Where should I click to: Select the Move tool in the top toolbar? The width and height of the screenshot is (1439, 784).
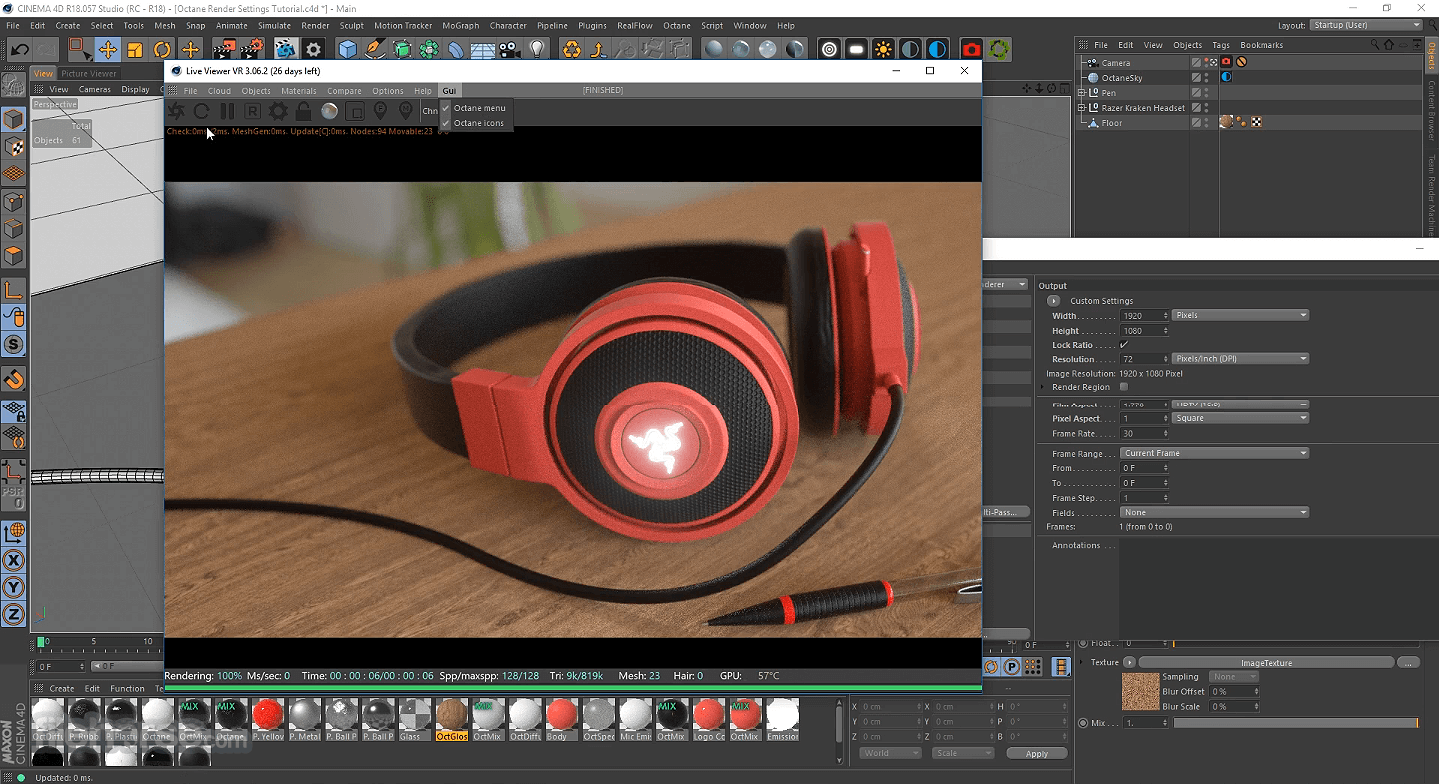pyautogui.click(x=107, y=49)
